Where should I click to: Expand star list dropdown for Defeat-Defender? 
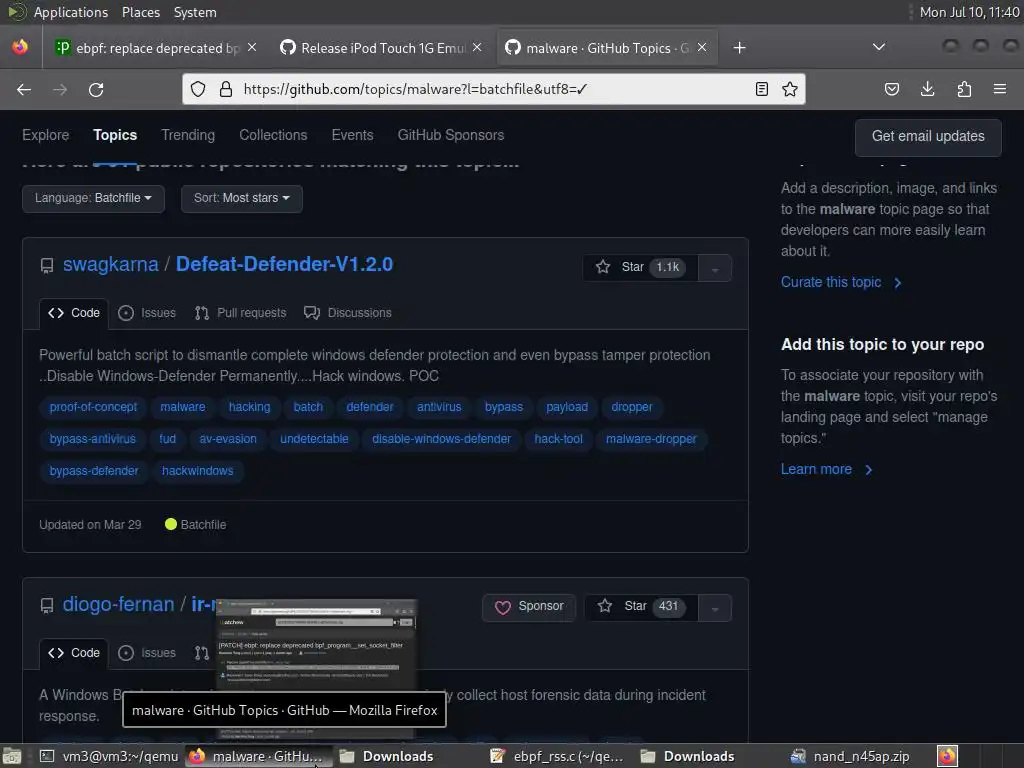(714, 268)
